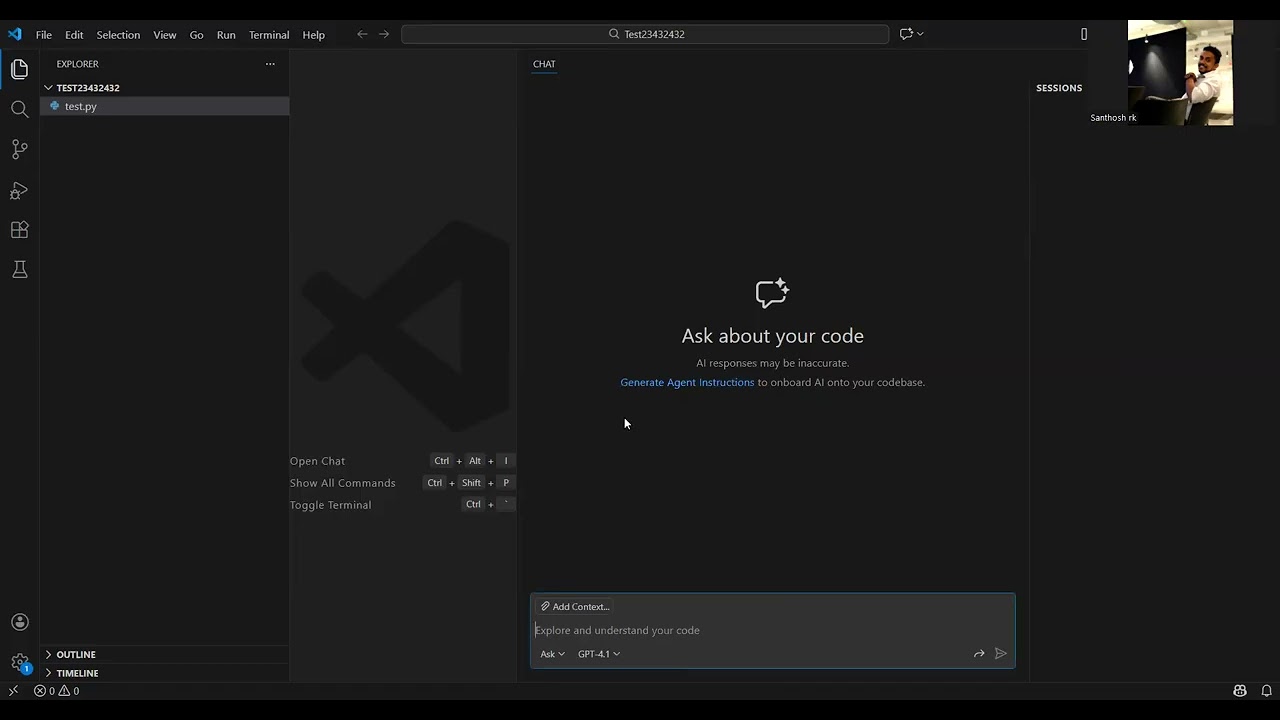Screen dimensions: 1280x720
Task: Click Add Context button
Action: [575, 607]
